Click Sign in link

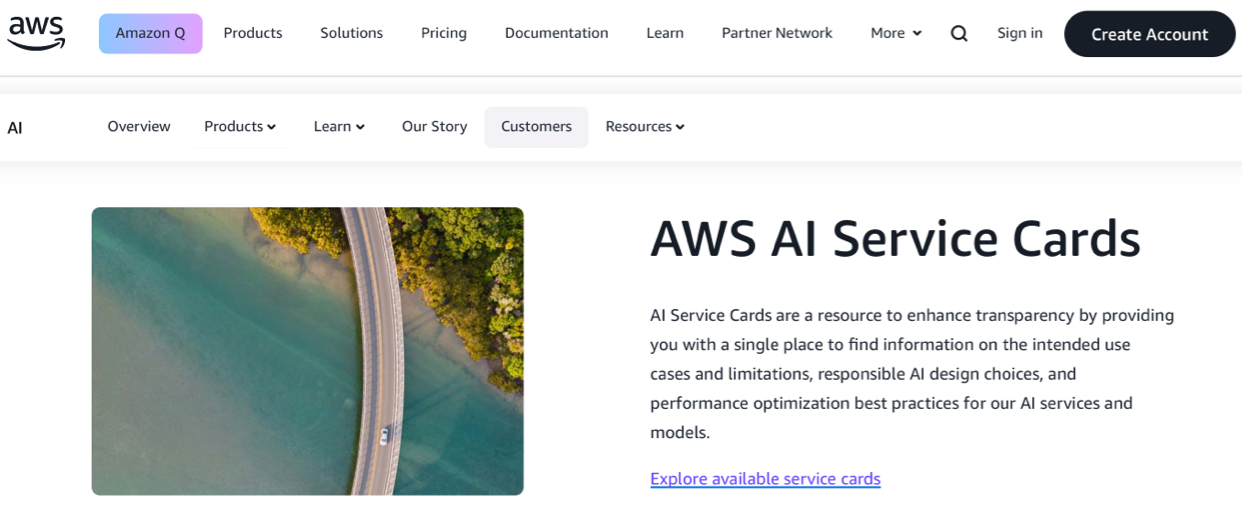[1020, 33]
